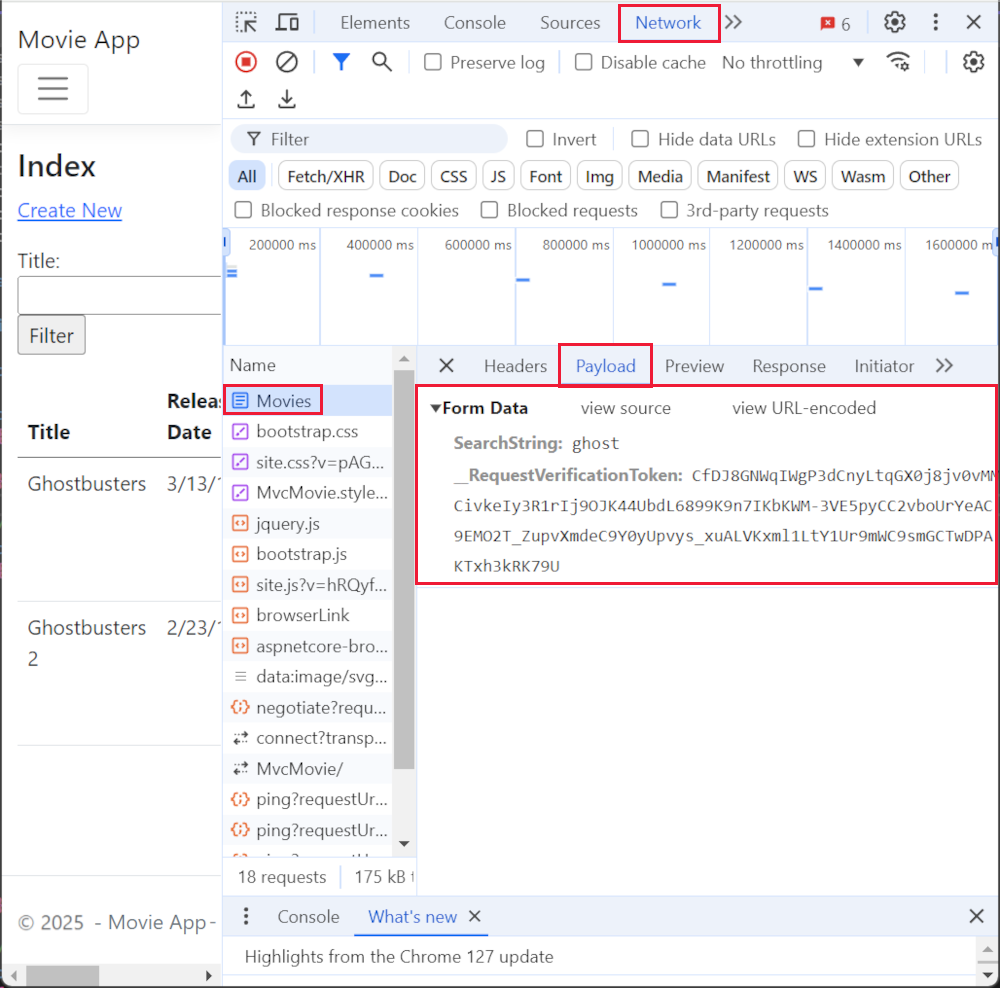Open the Headers tab
This screenshot has width=1000, height=988.
515,366
